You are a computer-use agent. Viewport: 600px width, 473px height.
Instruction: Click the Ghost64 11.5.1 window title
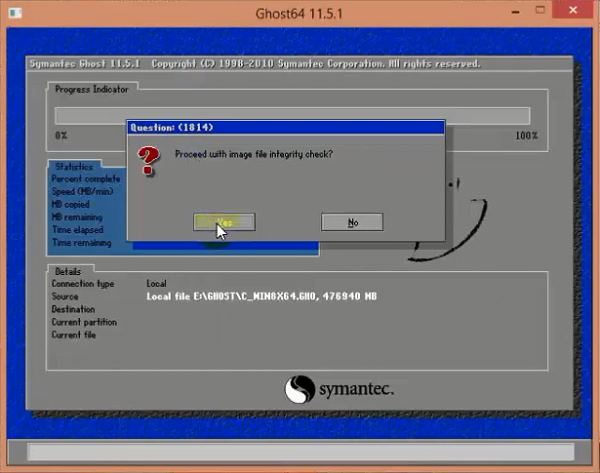(x=299, y=14)
